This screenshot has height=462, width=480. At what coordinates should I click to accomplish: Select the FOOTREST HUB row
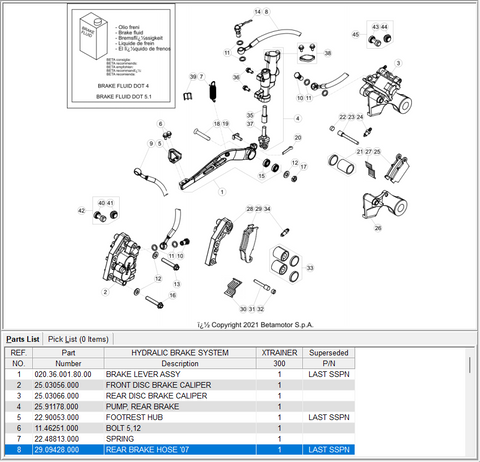[x=180, y=417]
